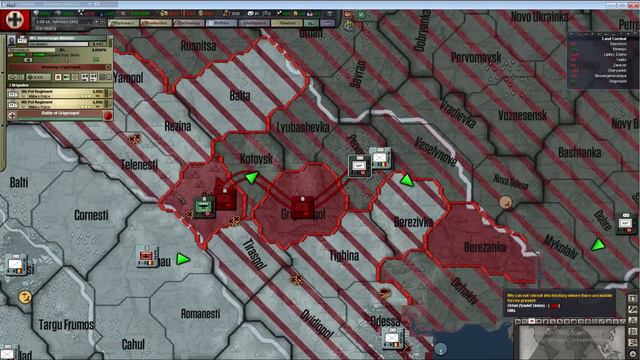The width and height of the screenshot is (640, 360).
Task: Click red round button beside Battle of Grigoriopol
Action: (108, 116)
